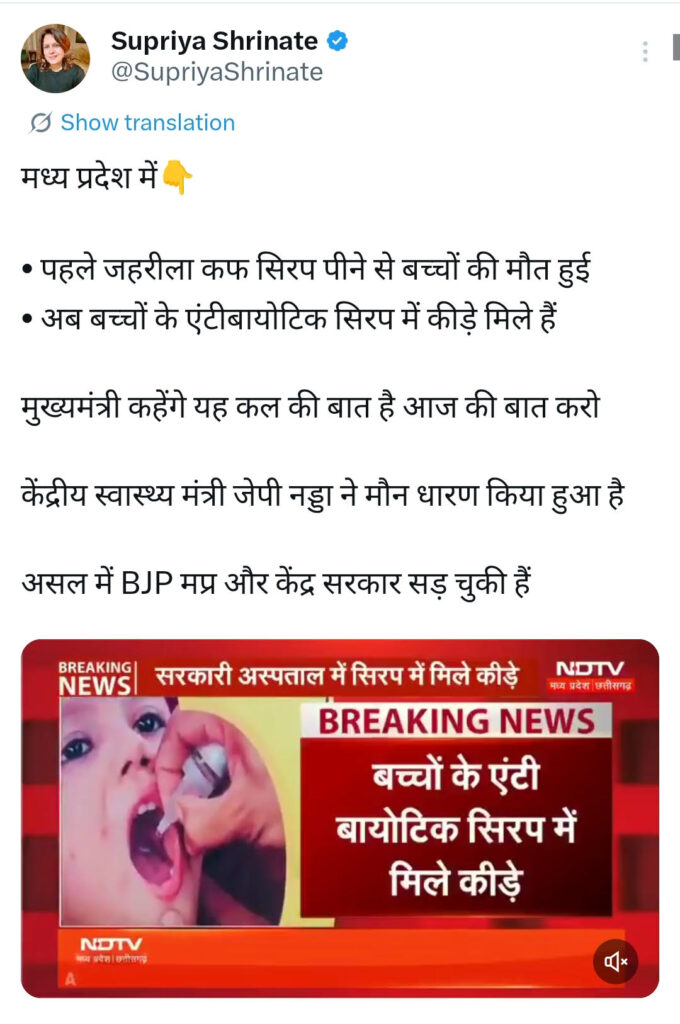Open Supriya Shrinate's profile picture
This screenshot has width=680, height=1024.
click(55, 58)
